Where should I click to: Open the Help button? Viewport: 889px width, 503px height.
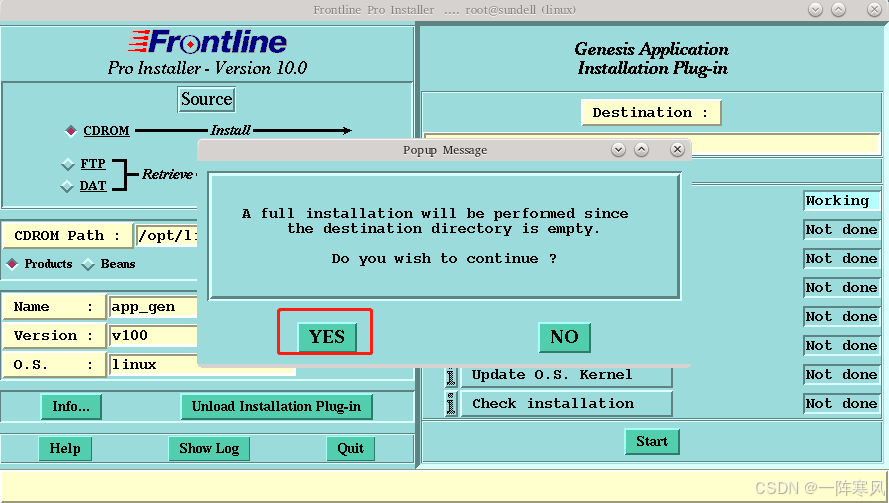pyautogui.click(x=65, y=449)
